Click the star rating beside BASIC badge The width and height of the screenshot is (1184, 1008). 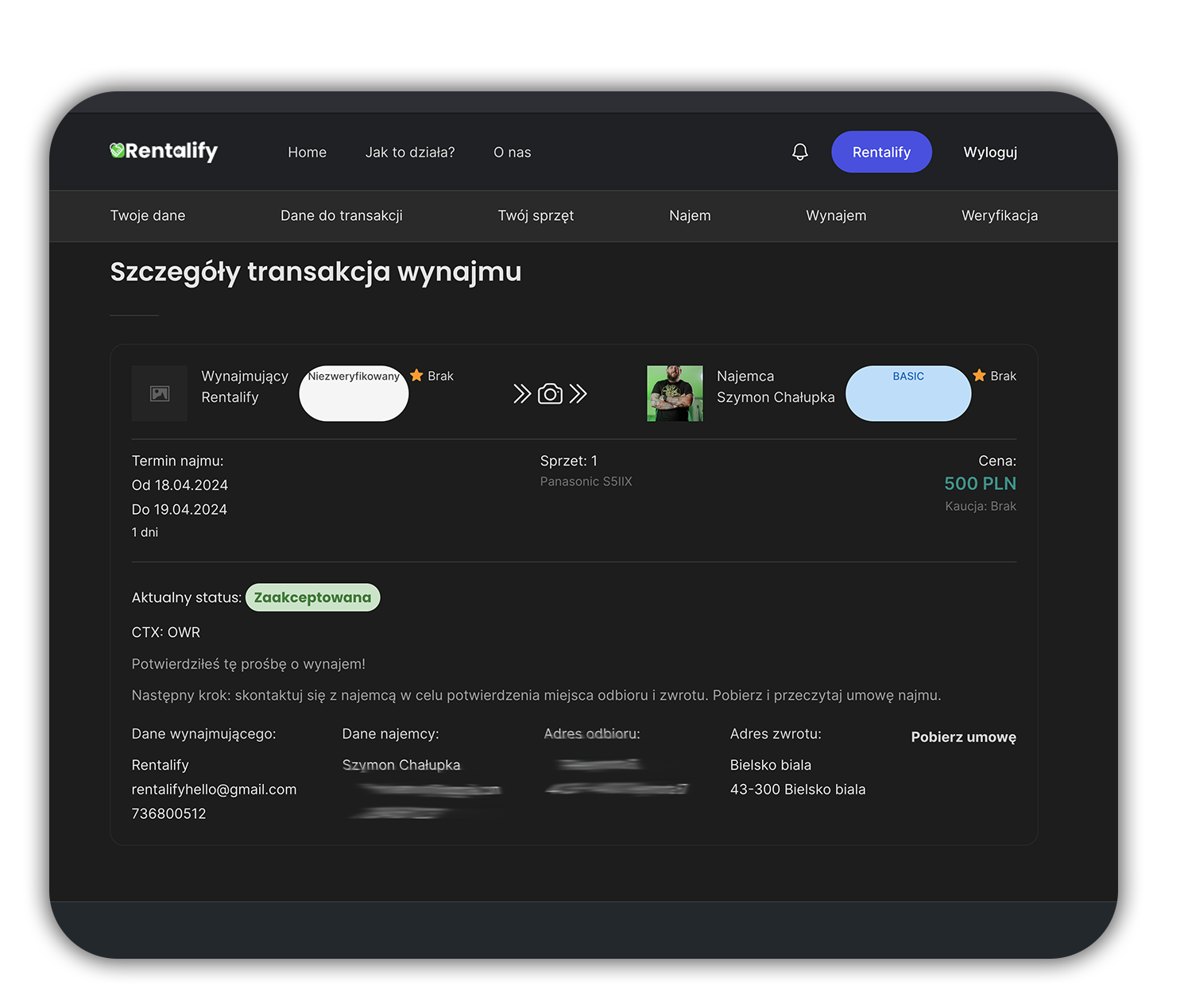pos(980,376)
